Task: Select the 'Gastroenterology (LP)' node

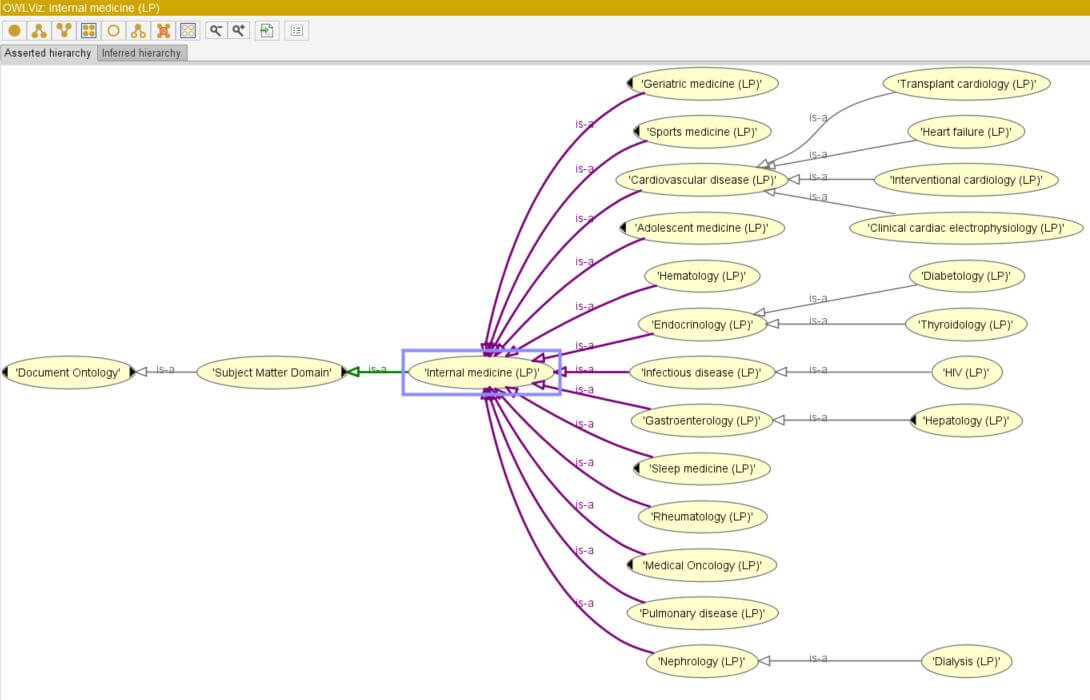Action: coord(701,420)
